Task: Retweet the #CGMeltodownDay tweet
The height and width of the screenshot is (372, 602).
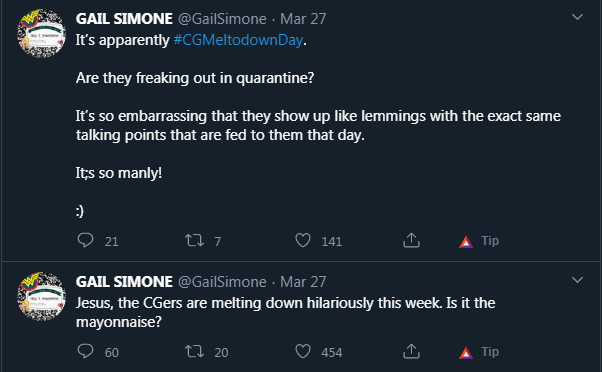Action: click(x=194, y=241)
